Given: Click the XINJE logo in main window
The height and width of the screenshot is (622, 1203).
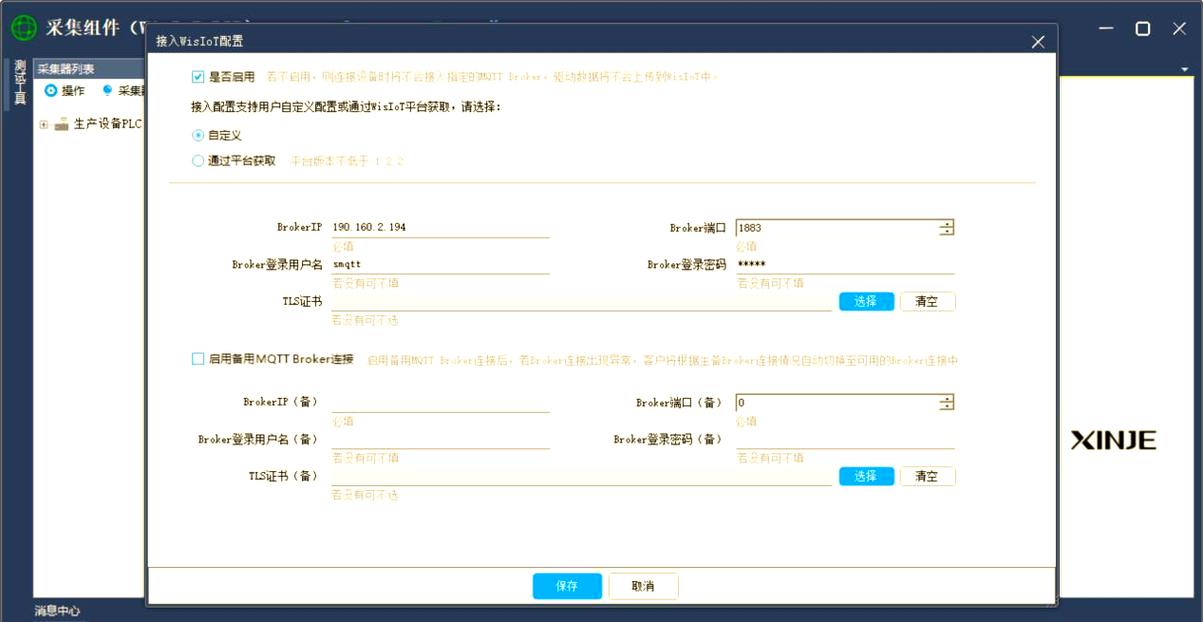Looking at the screenshot, I should (1113, 441).
